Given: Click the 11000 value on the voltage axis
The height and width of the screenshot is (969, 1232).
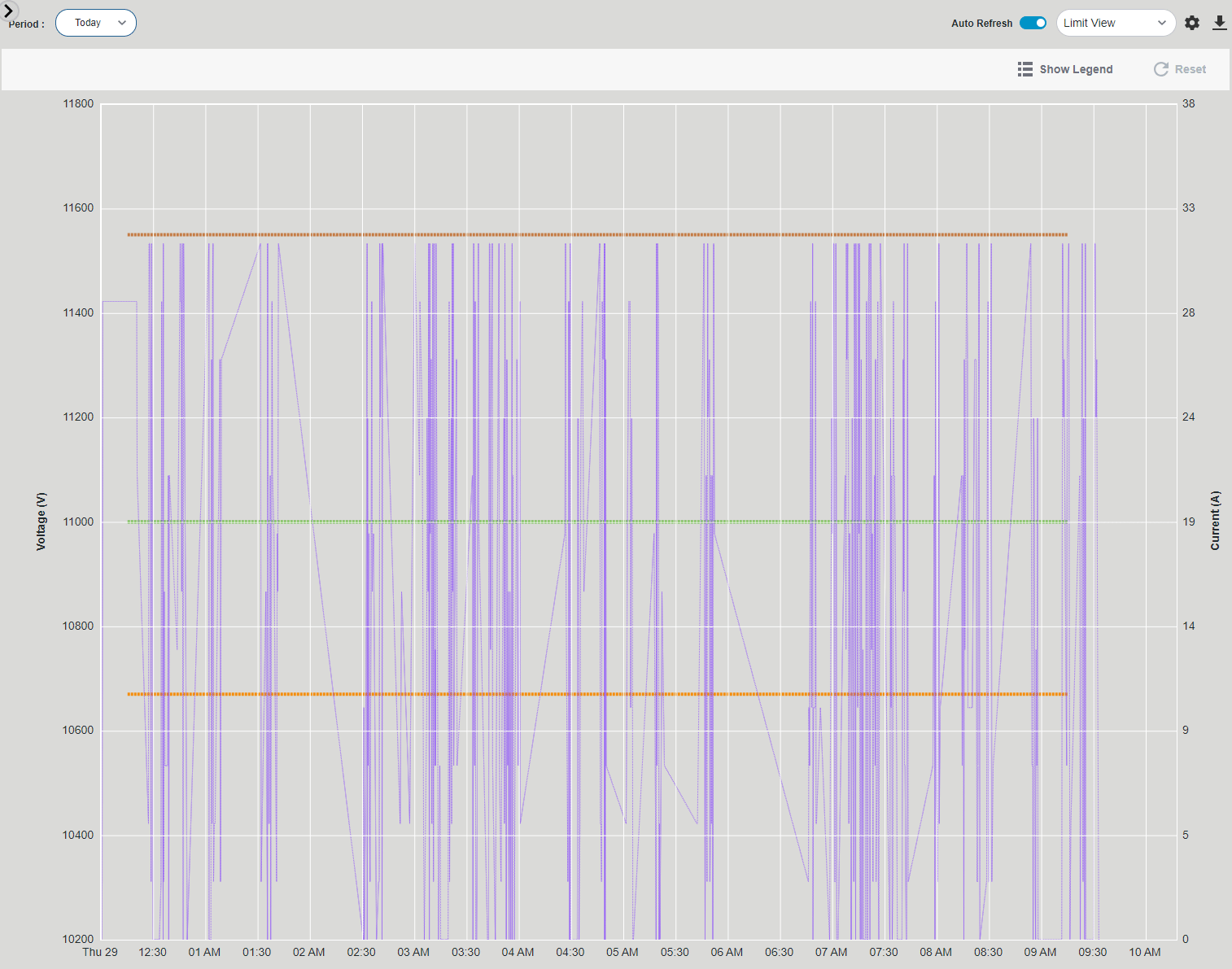Looking at the screenshot, I should click(x=80, y=522).
